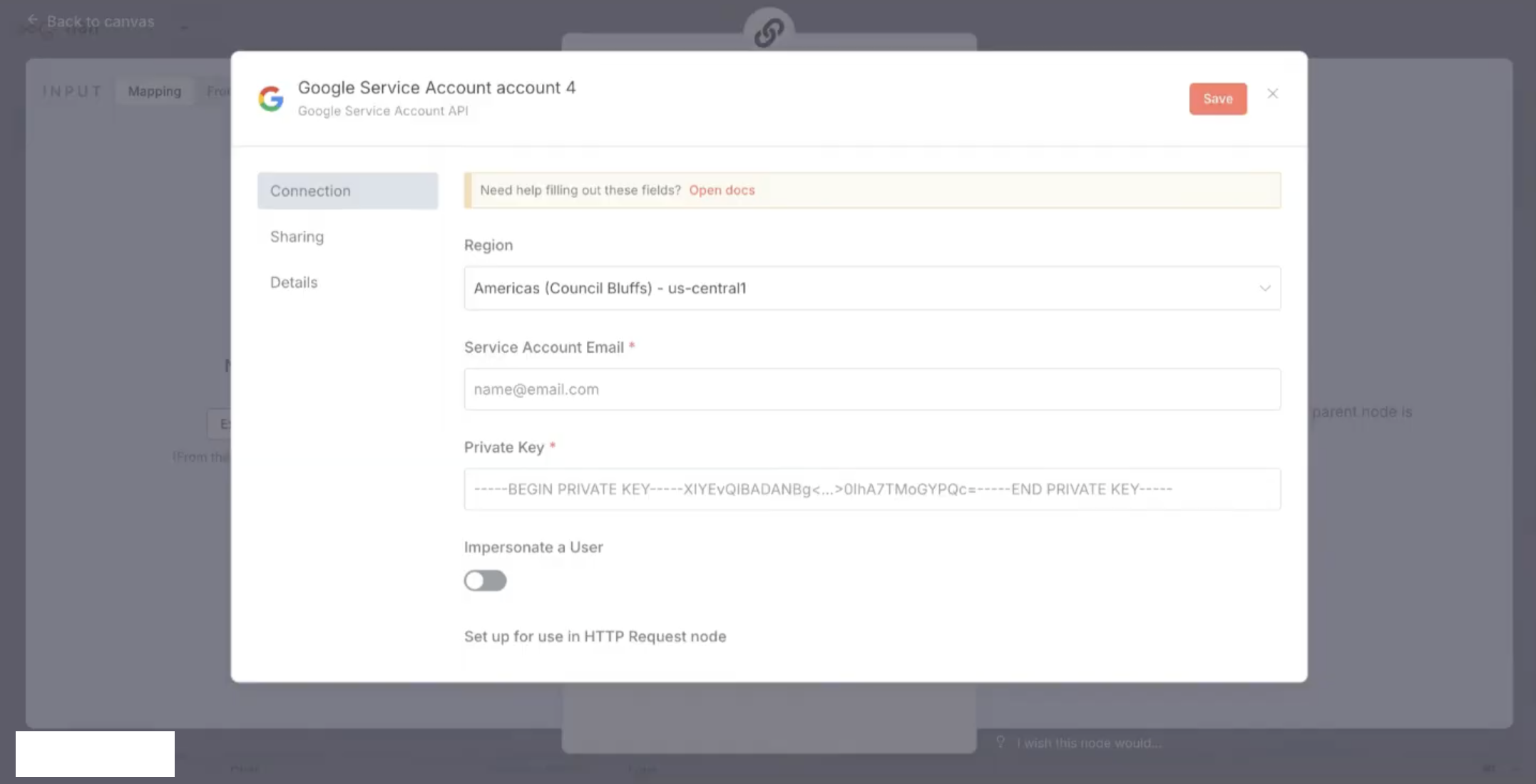Click the link chain icon above modal
Viewport: 1536px width, 784px height.
(769, 33)
